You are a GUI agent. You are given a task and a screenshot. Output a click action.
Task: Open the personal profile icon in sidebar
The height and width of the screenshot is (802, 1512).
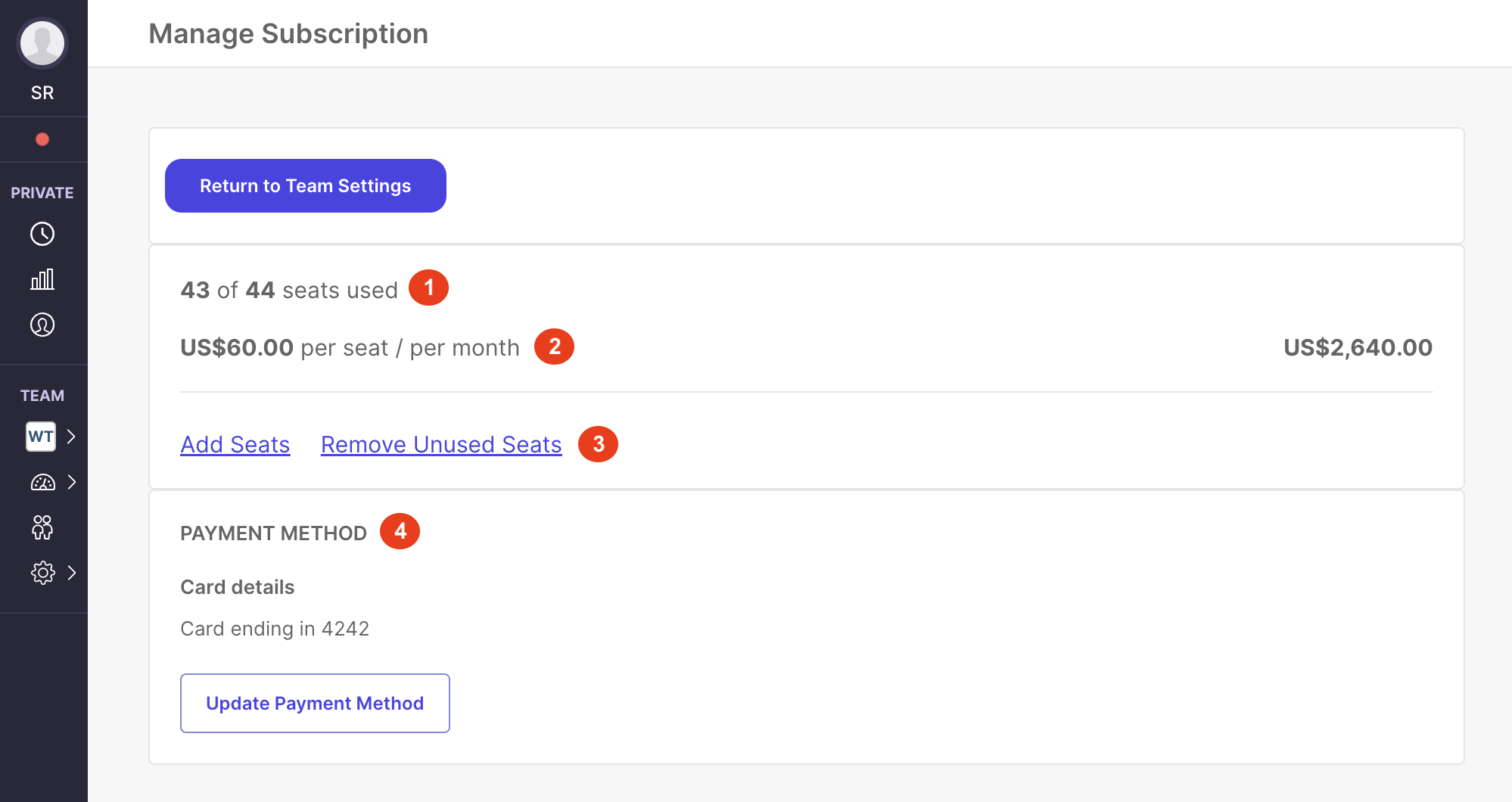click(x=43, y=325)
